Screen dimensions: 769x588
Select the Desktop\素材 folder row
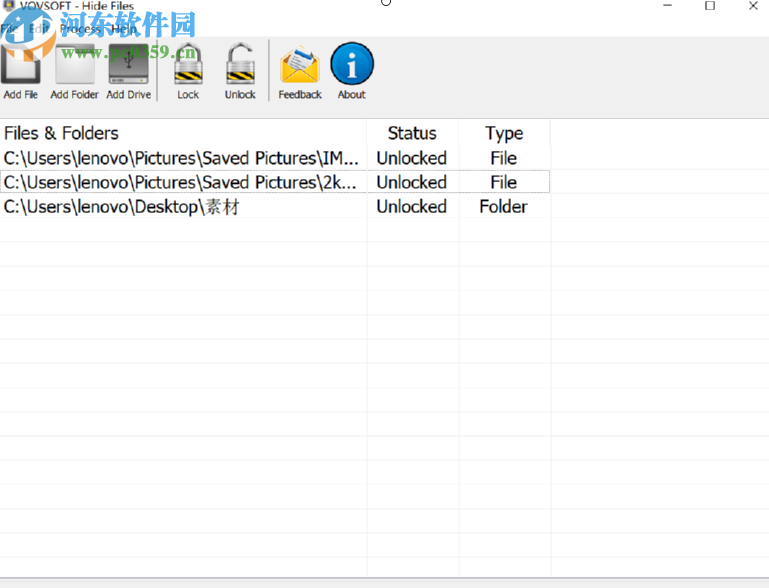click(275, 206)
